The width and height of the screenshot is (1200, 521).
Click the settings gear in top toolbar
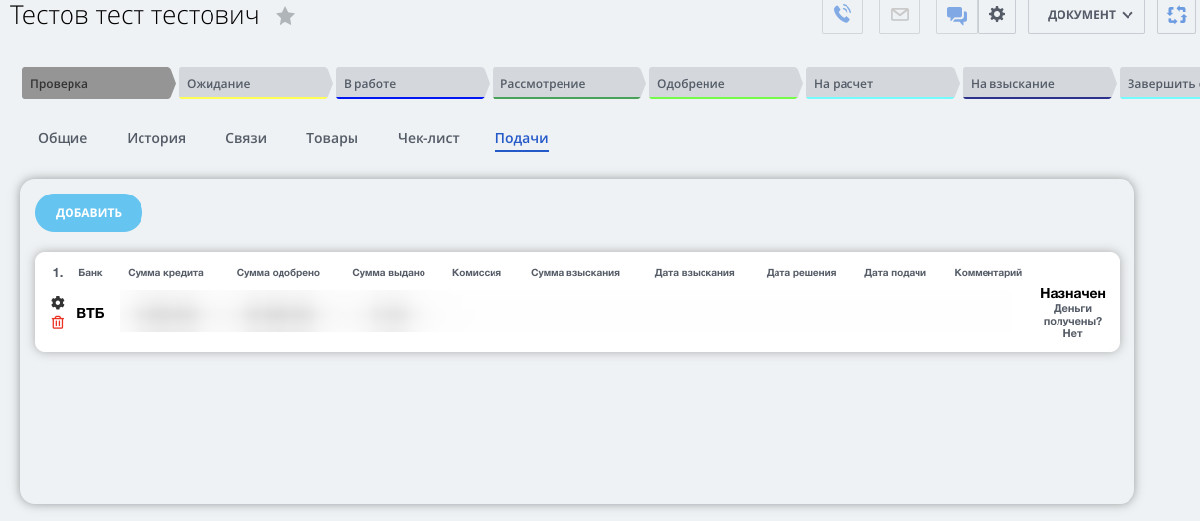point(996,15)
